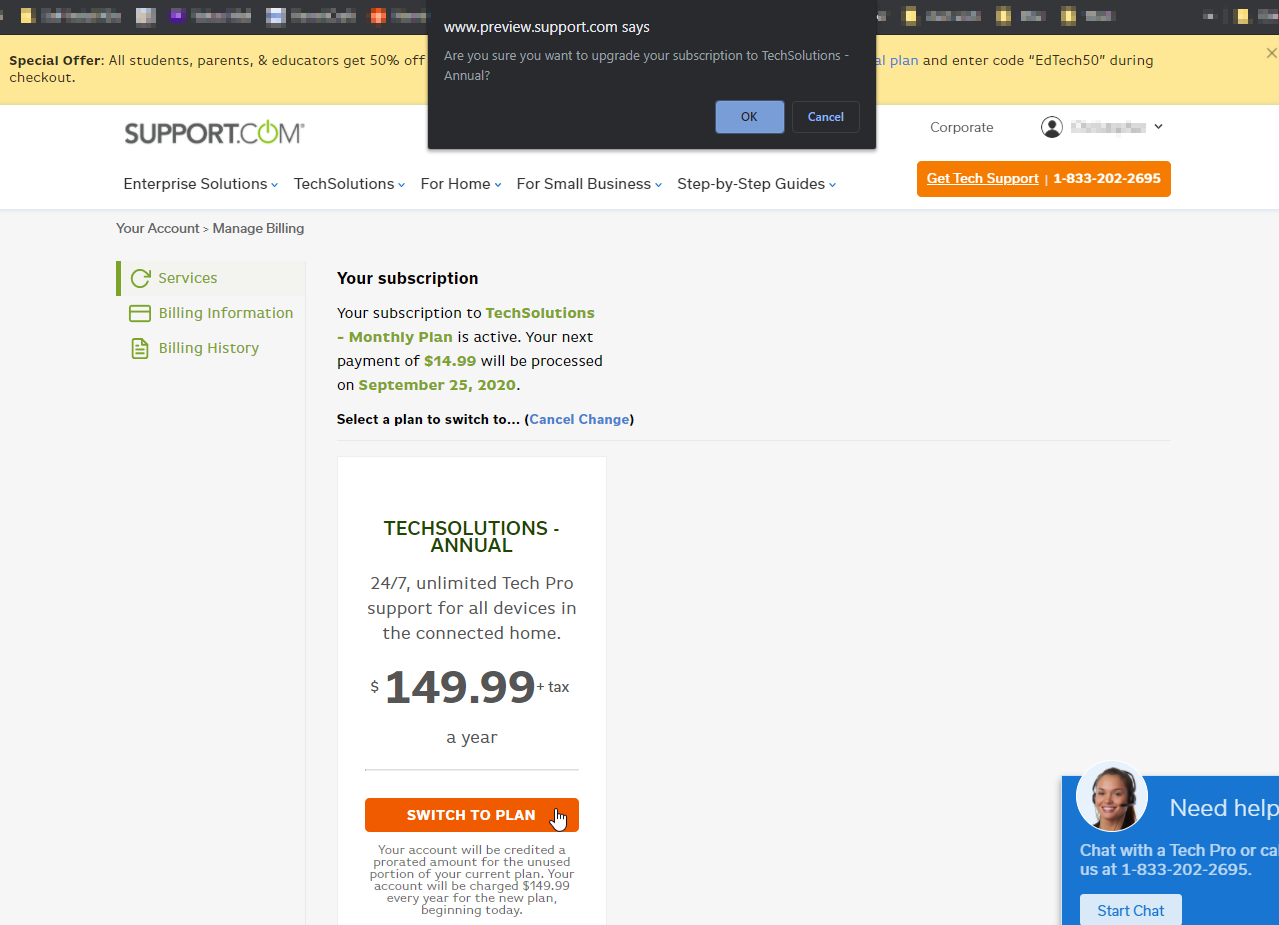The width and height of the screenshot is (1279, 925).
Task: Click the Get Tech Support link
Action: tap(982, 179)
